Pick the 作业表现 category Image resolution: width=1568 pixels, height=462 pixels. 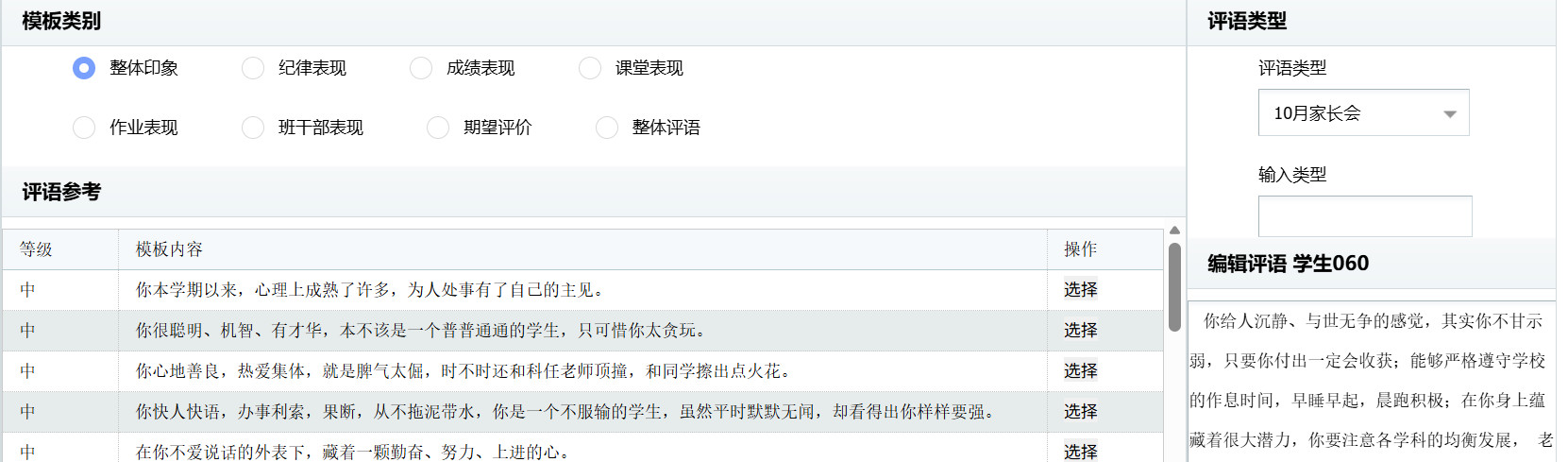click(x=84, y=128)
